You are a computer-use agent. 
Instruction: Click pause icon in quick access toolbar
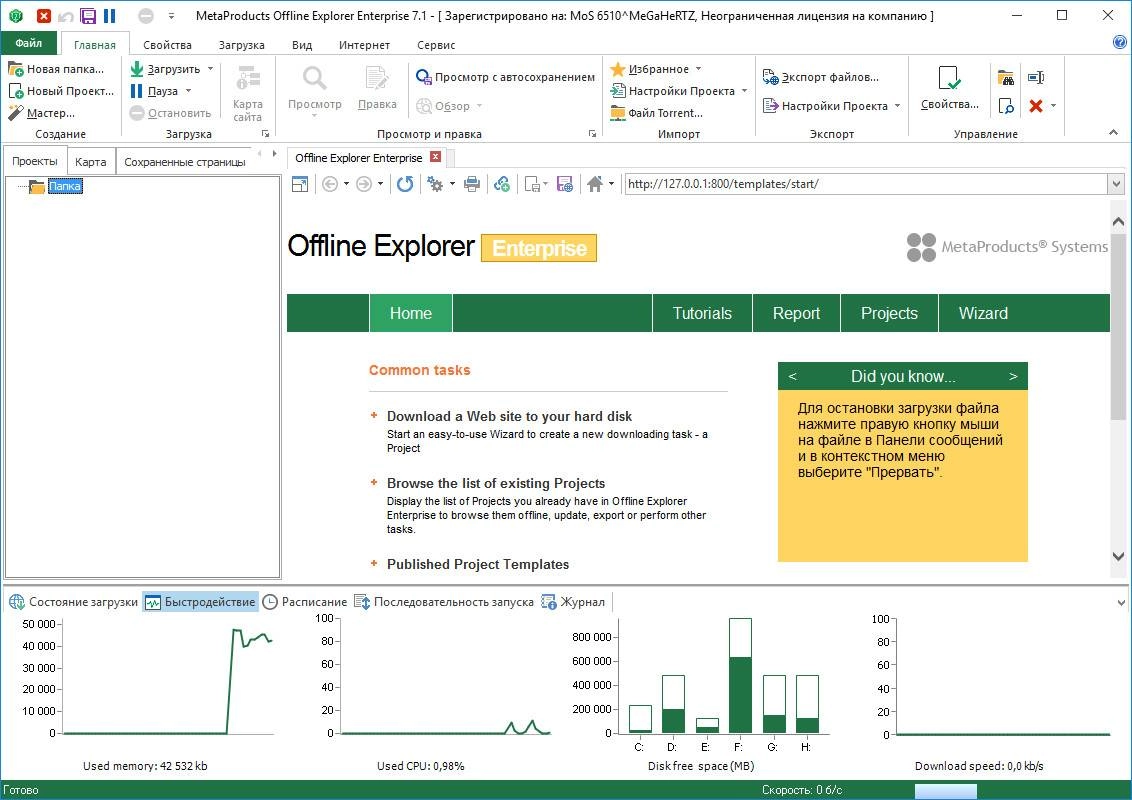point(110,15)
